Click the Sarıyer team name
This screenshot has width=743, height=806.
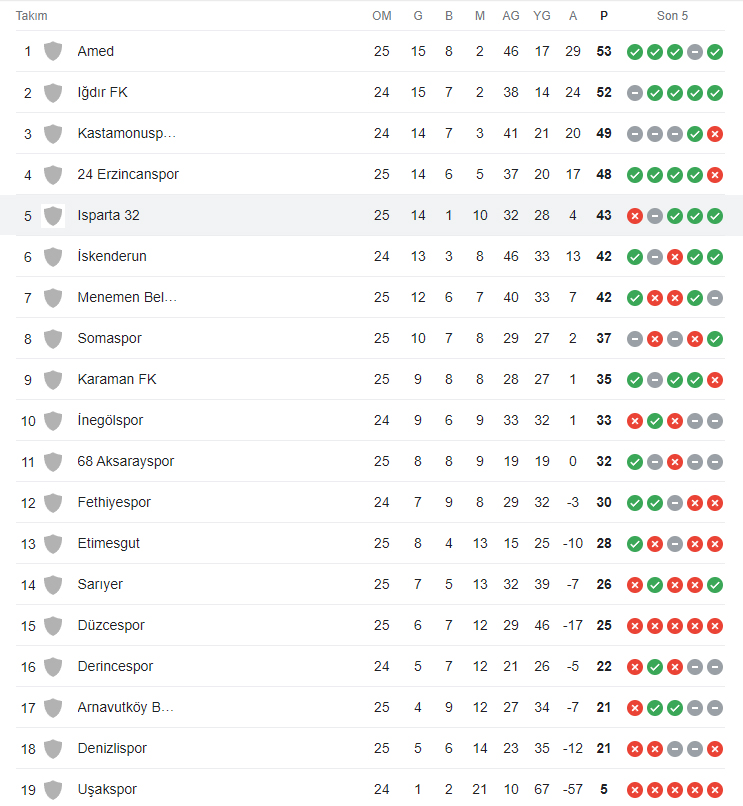100,584
